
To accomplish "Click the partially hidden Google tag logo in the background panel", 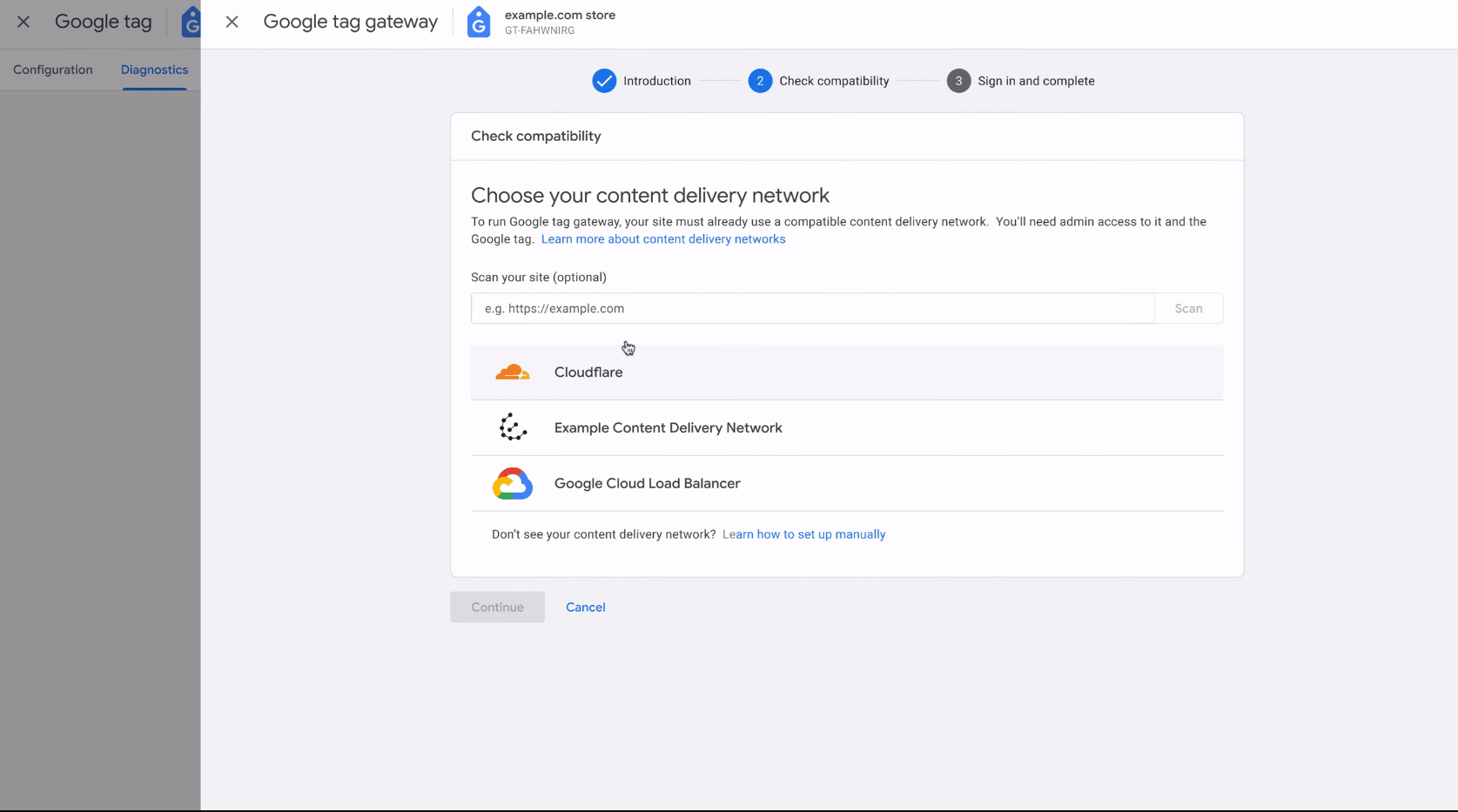I will (191, 22).
